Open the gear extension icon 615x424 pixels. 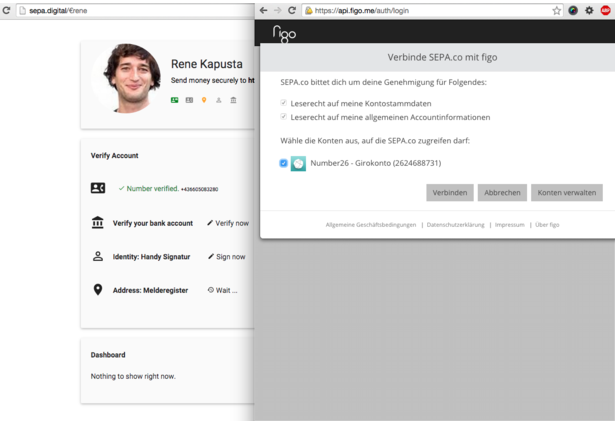pos(589,11)
